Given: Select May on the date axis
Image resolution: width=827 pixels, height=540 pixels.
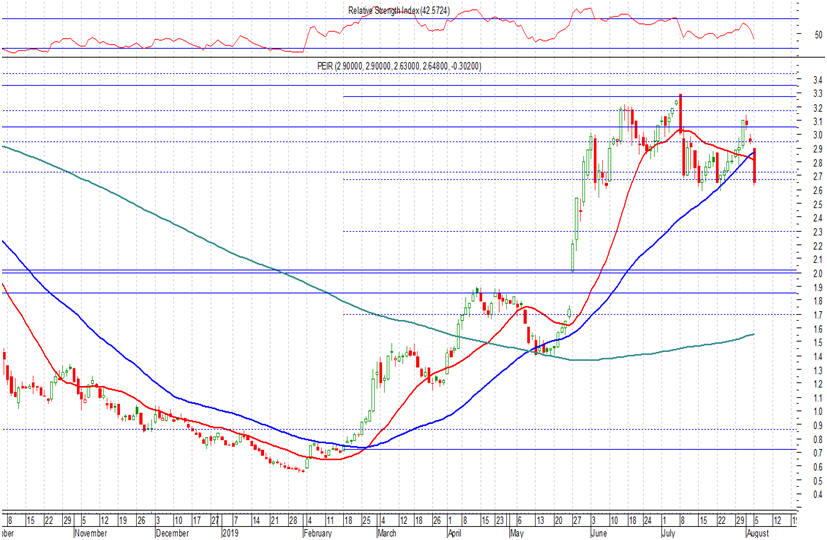Looking at the screenshot, I should (517, 534).
